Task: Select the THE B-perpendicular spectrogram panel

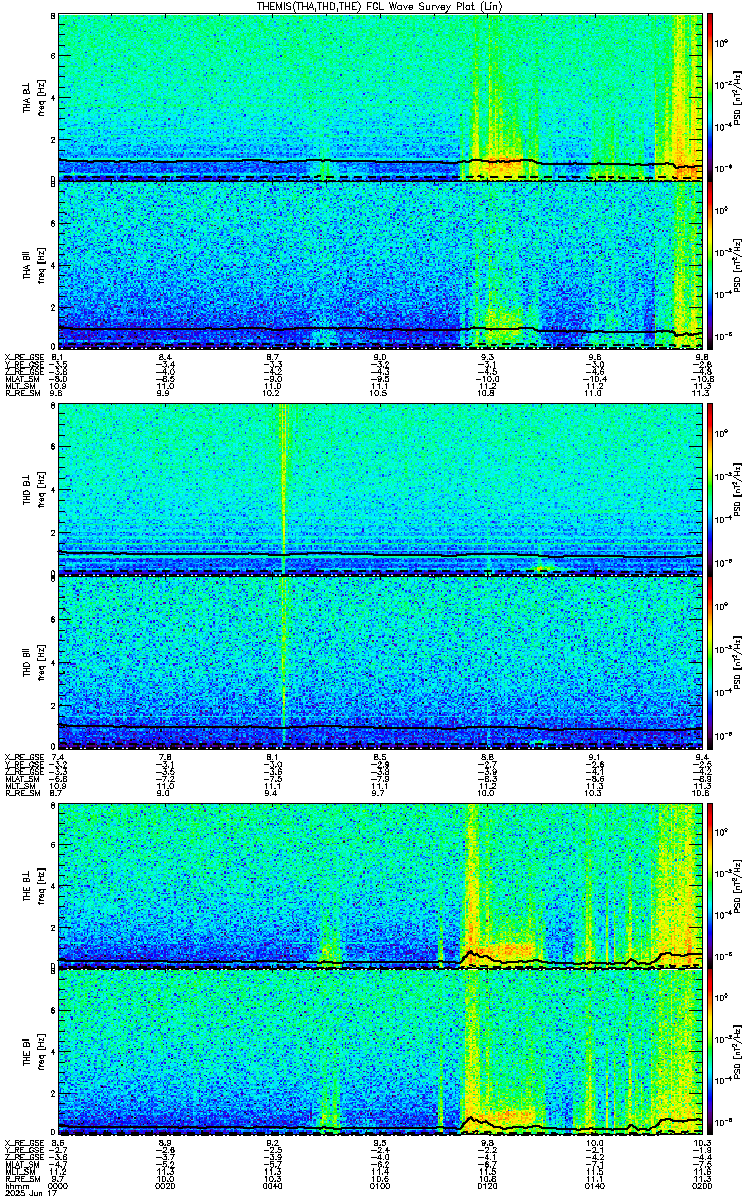Action: 380,886
